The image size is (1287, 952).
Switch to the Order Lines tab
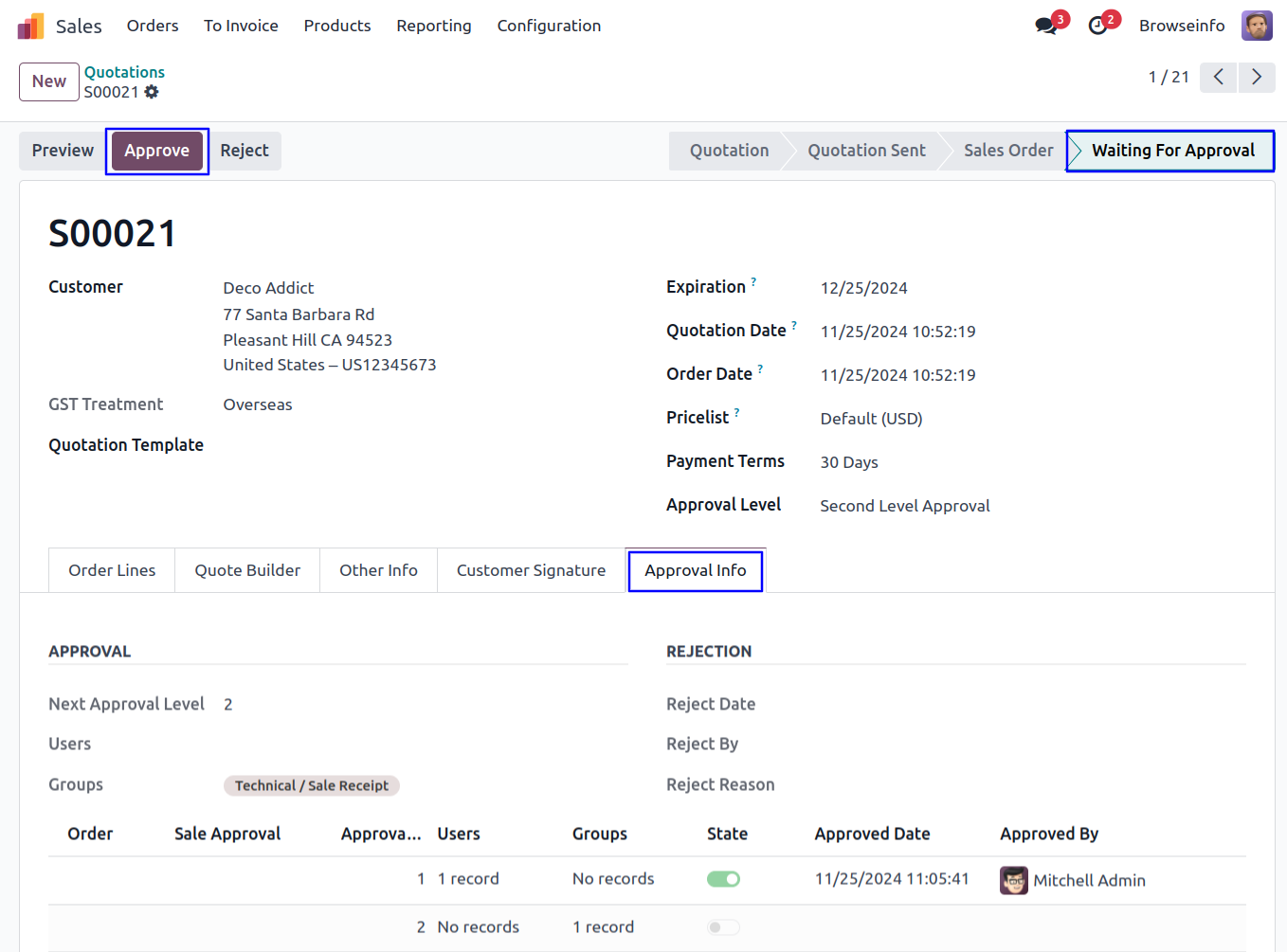[112, 570]
